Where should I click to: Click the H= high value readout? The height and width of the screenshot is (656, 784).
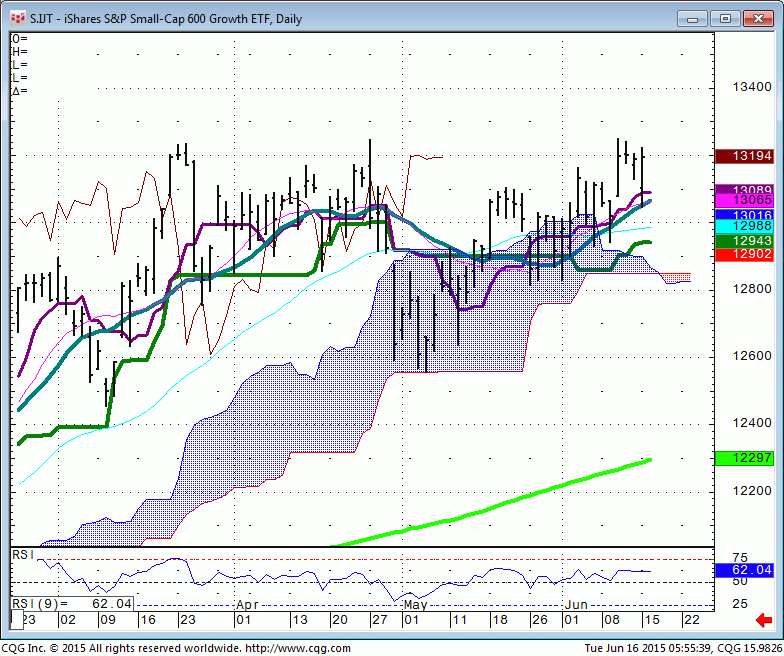point(20,52)
